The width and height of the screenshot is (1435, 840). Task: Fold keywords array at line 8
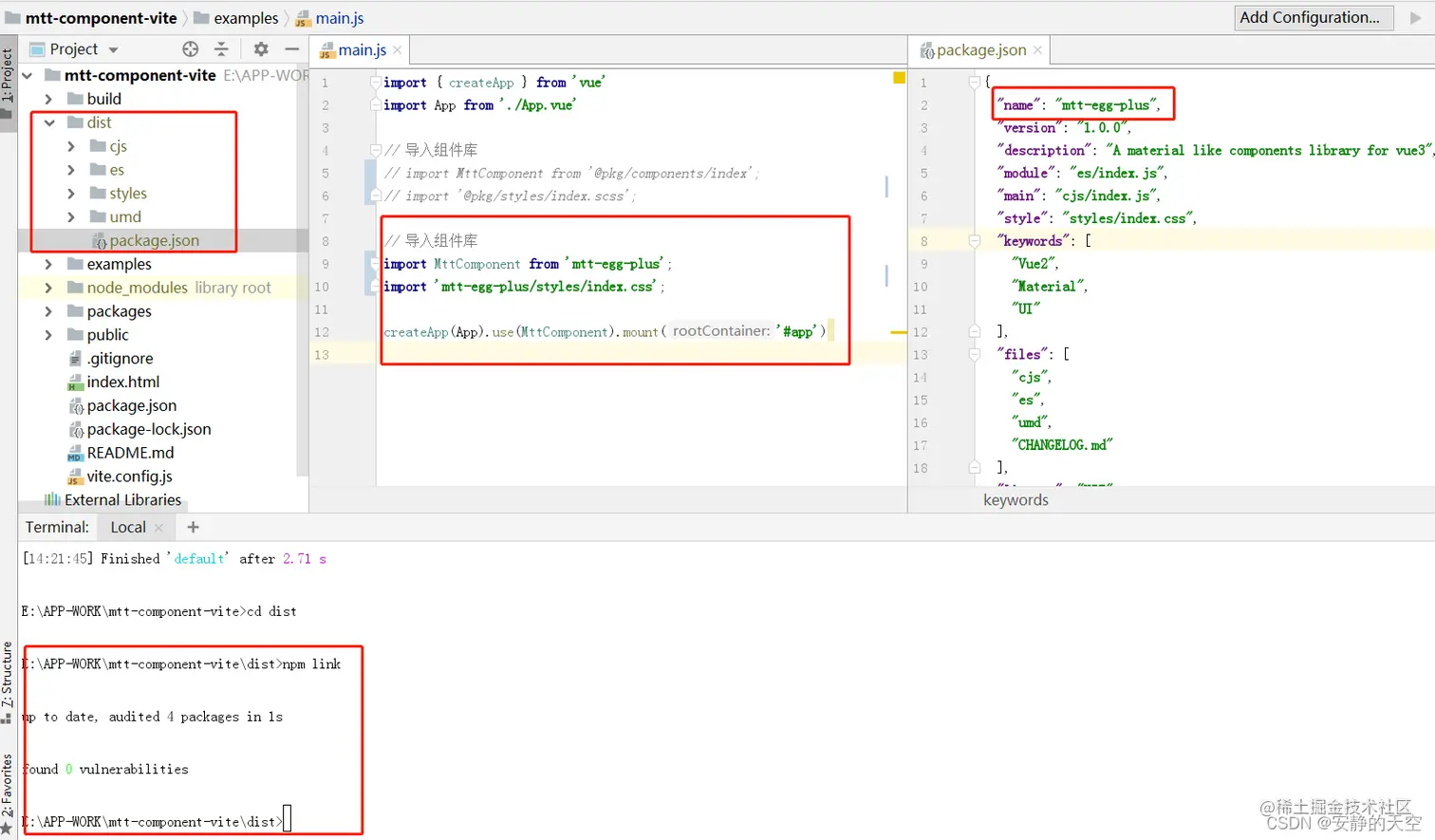pyautogui.click(x=974, y=241)
